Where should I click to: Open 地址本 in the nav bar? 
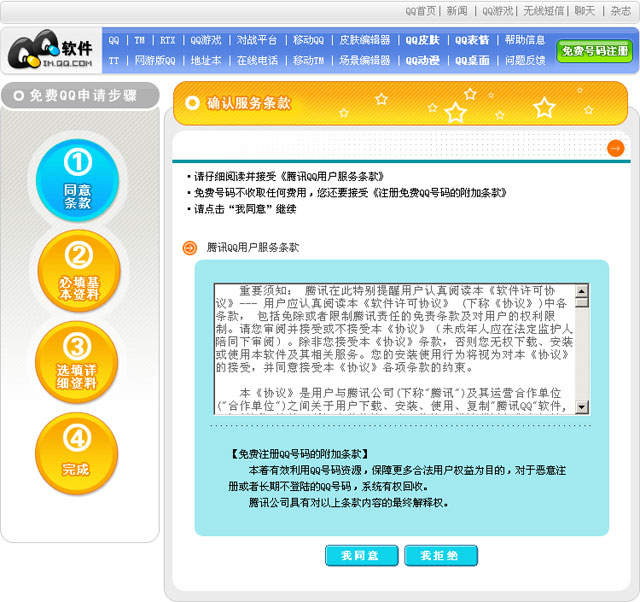click(x=206, y=60)
